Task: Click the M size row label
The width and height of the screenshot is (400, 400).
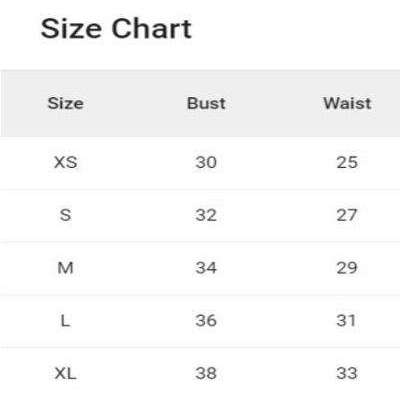Action: 66,268
